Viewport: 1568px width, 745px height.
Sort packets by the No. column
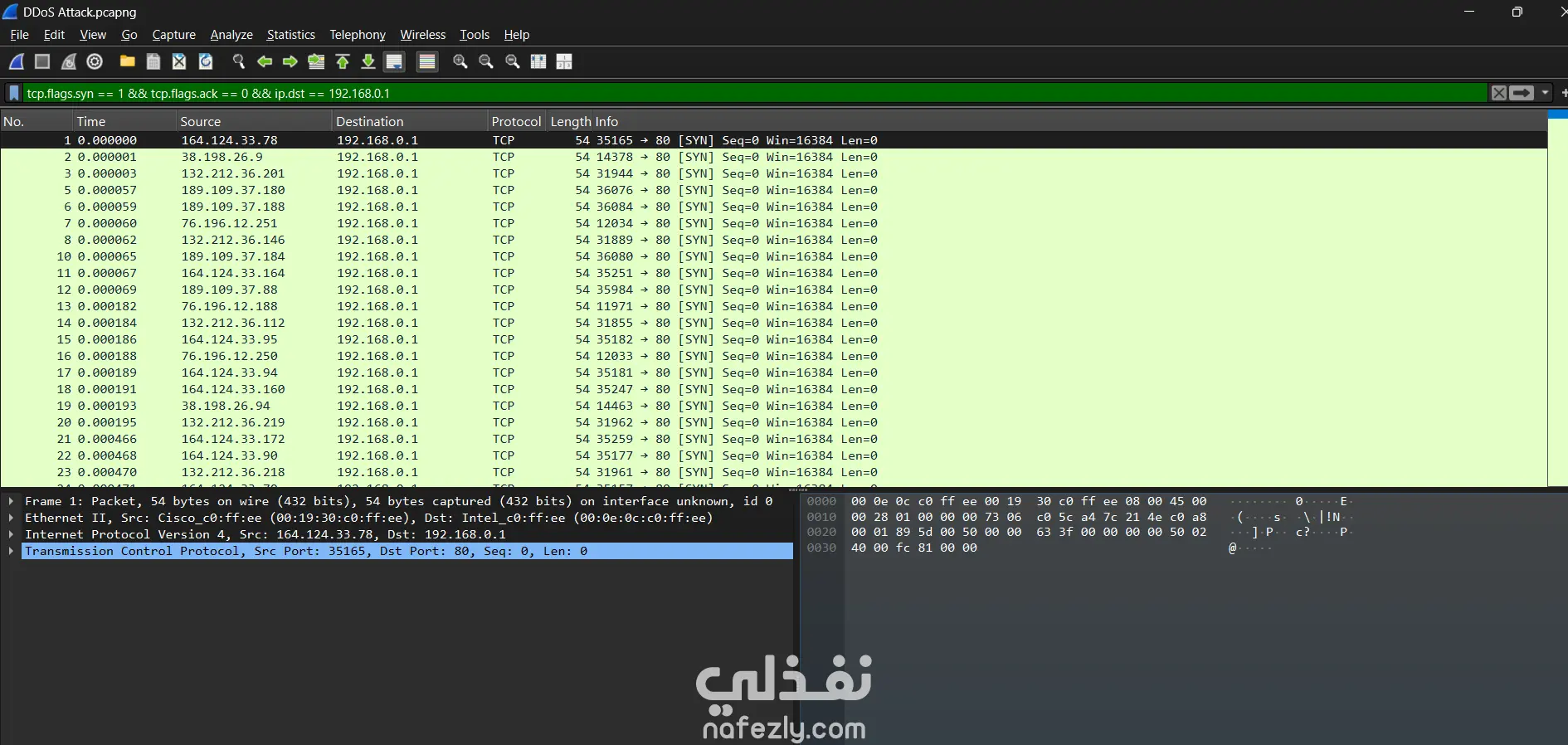click(37, 121)
